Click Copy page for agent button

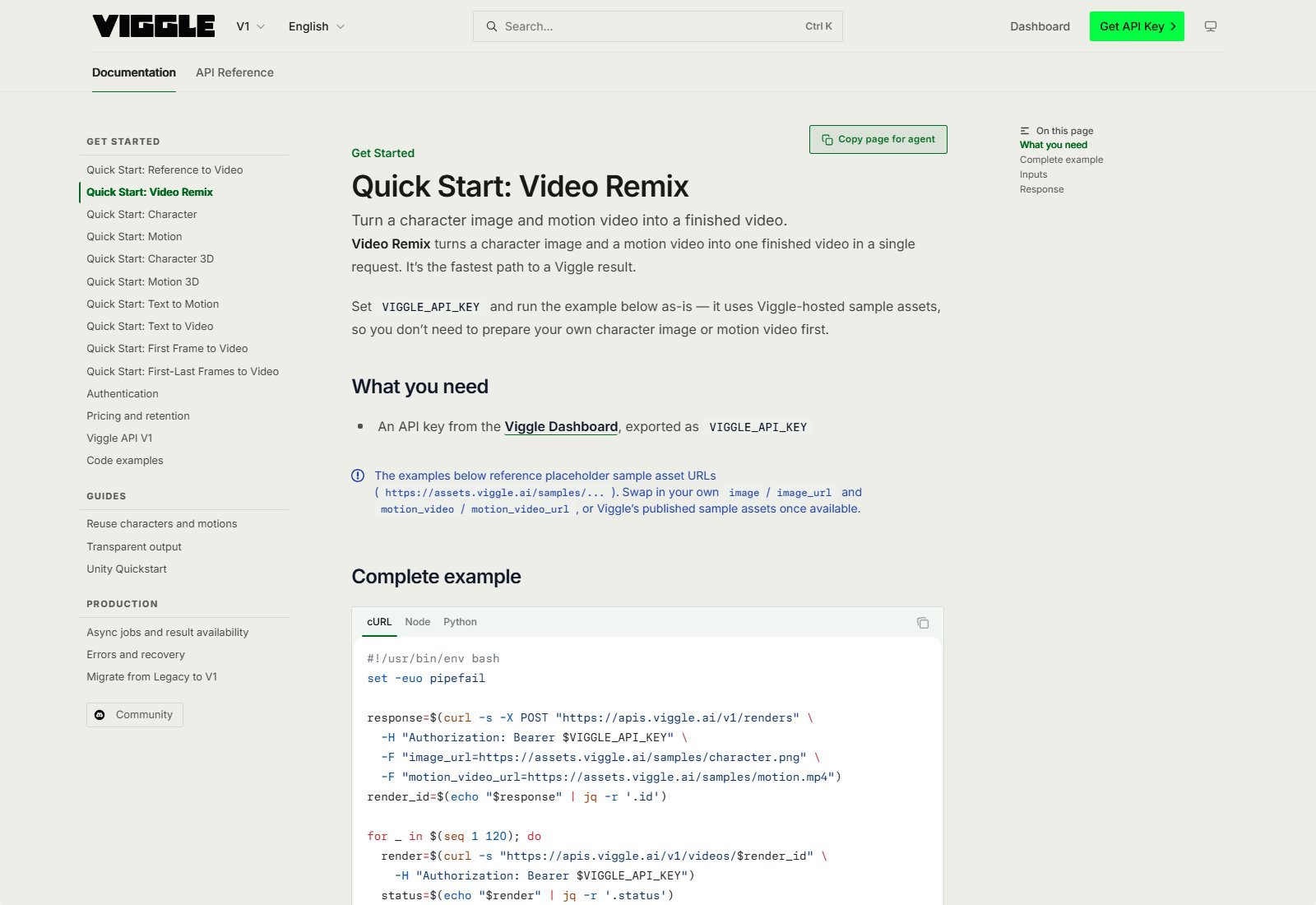coord(878,139)
